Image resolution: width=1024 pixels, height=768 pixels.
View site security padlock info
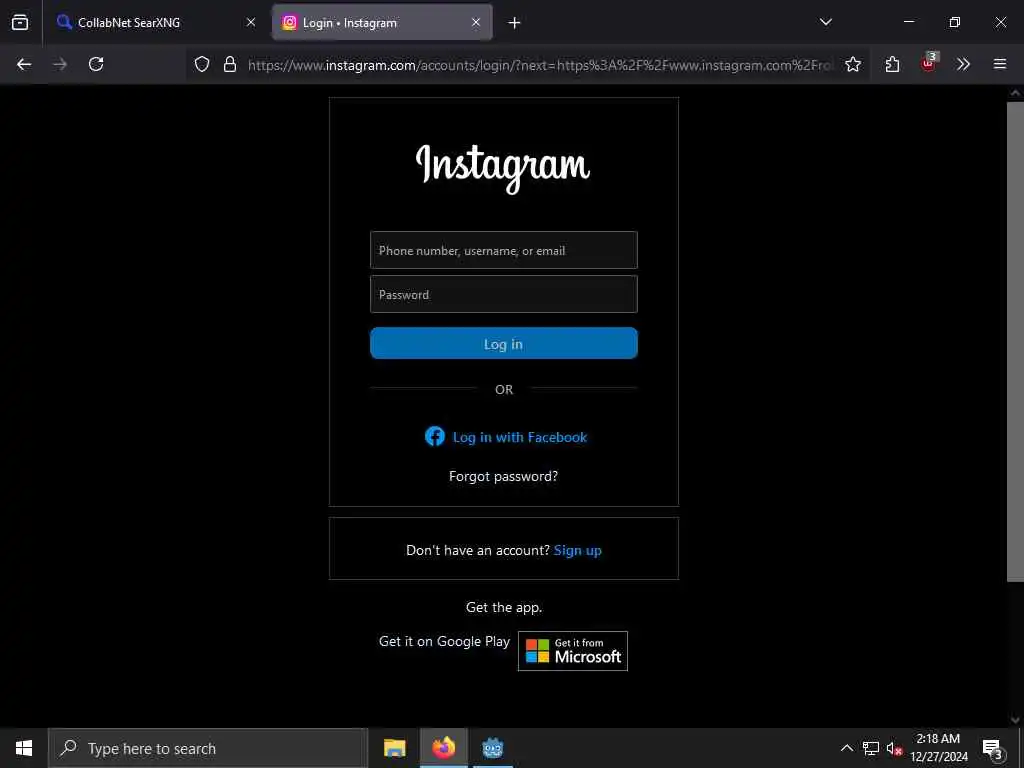[230, 64]
